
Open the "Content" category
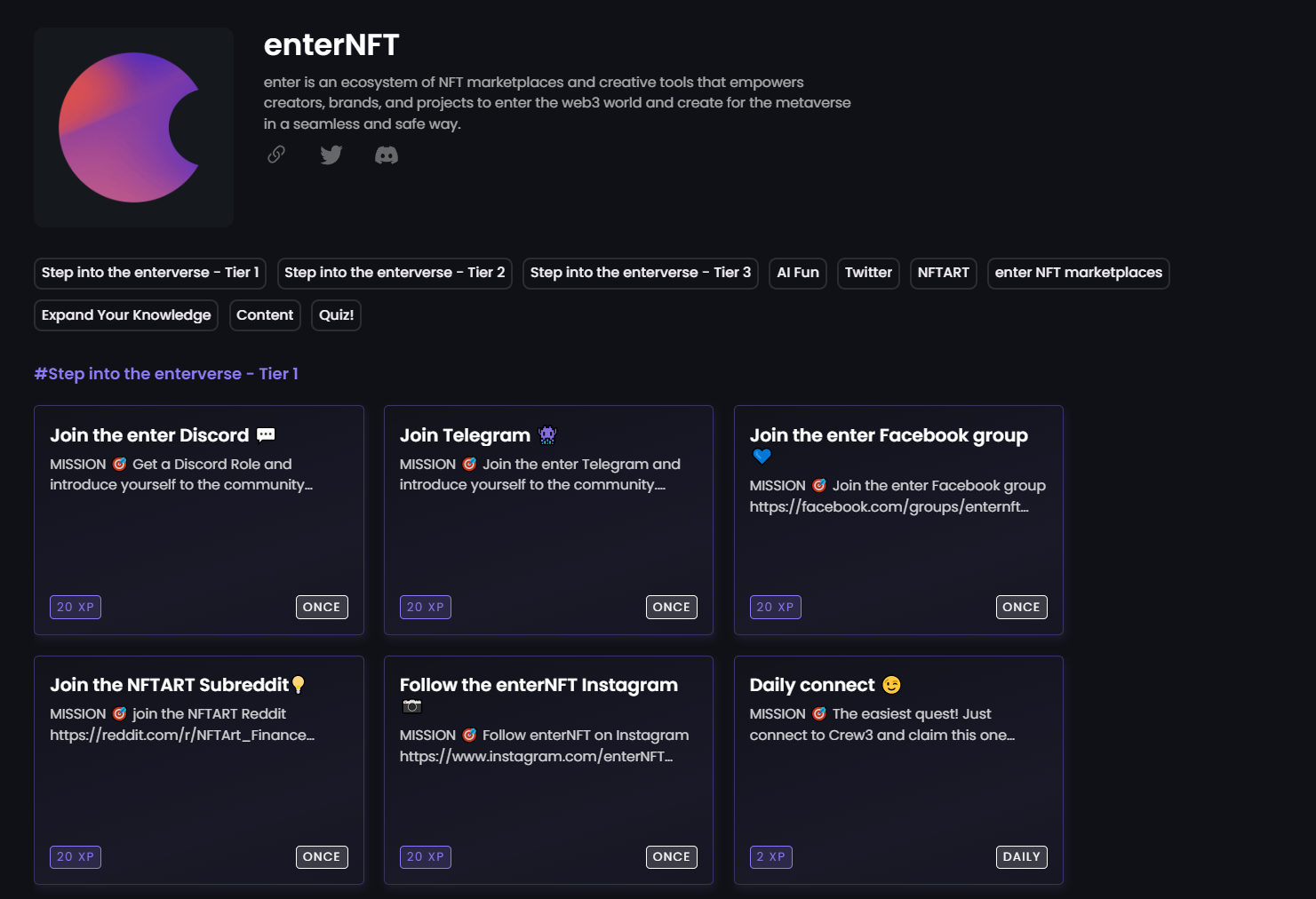coord(265,314)
